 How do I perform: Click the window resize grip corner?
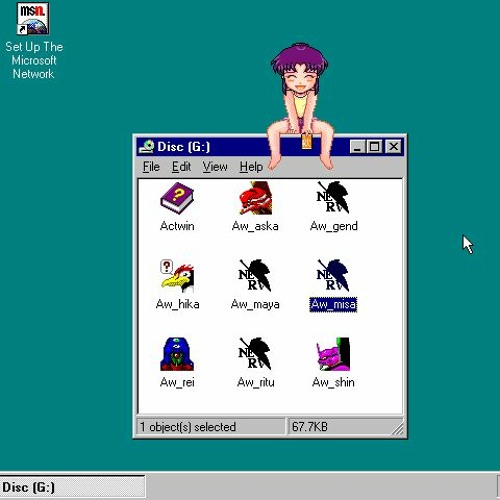(x=397, y=428)
